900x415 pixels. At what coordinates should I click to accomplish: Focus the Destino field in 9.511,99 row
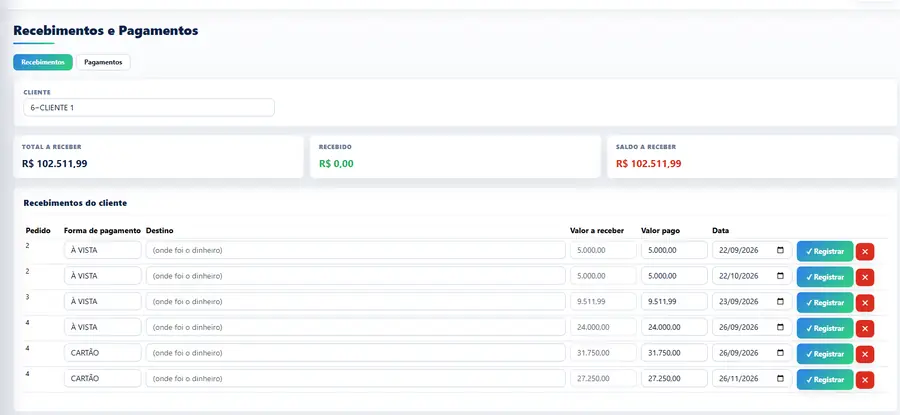355,301
